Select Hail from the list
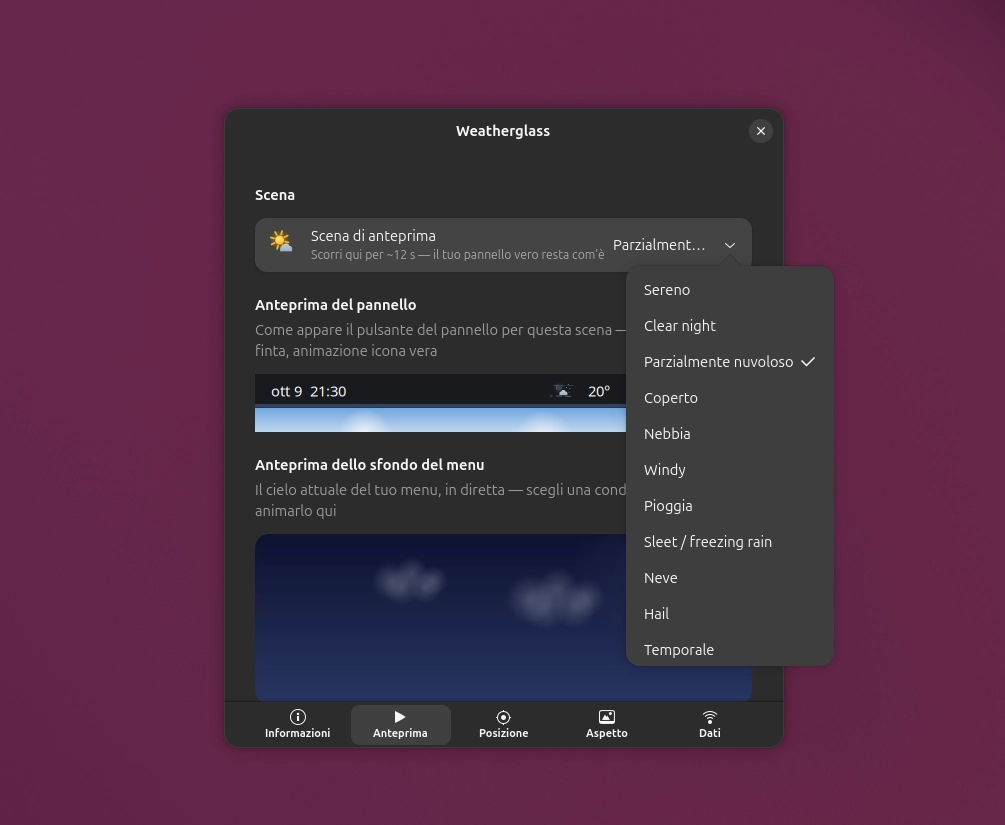1005x825 pixels. [729, 613]
